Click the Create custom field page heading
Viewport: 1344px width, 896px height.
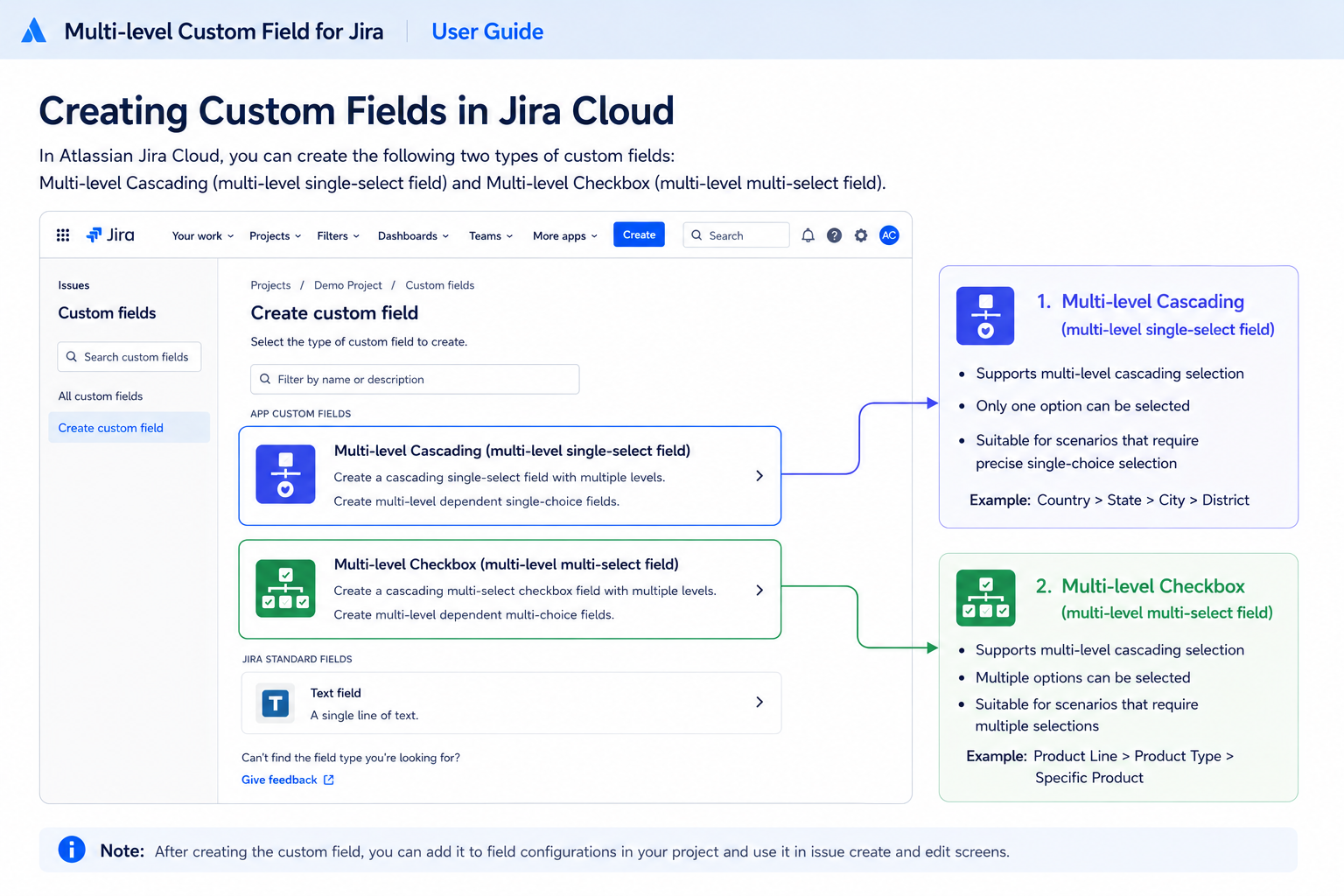[334, 313]
